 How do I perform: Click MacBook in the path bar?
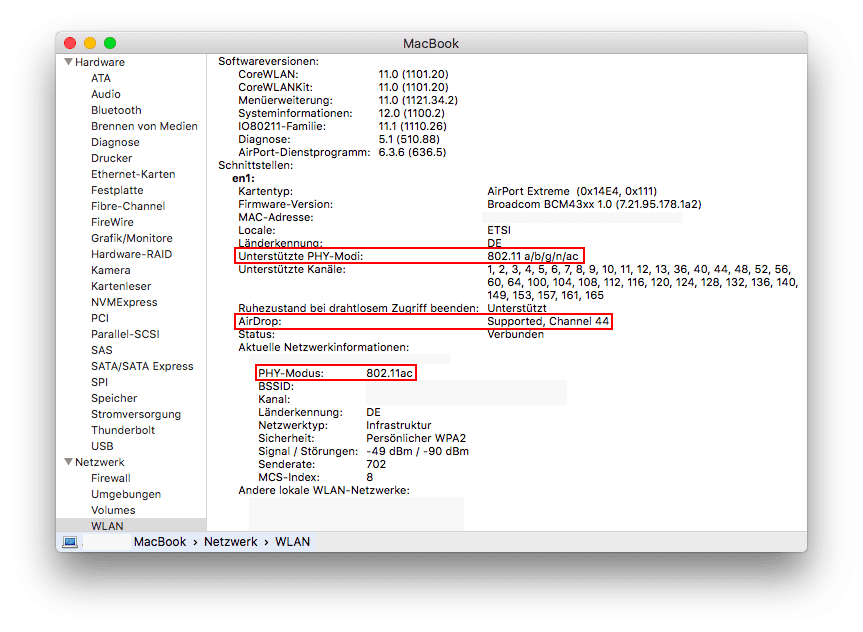[x=160, y=542]
